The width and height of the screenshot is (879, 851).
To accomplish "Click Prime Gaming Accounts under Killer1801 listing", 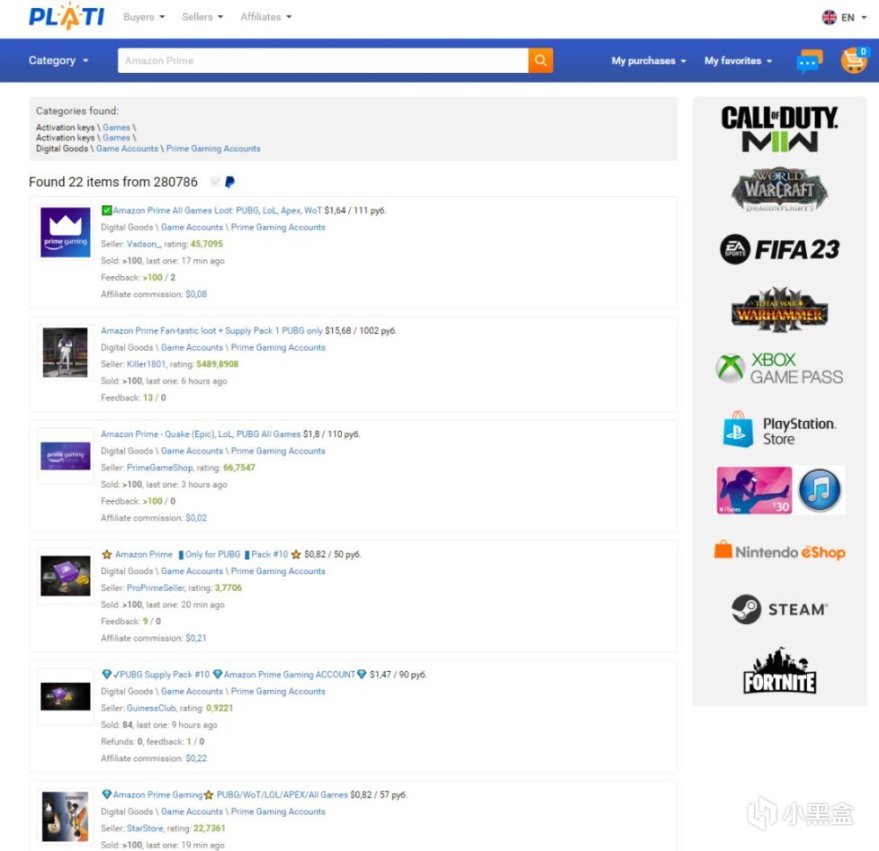I will pos(278,348).
